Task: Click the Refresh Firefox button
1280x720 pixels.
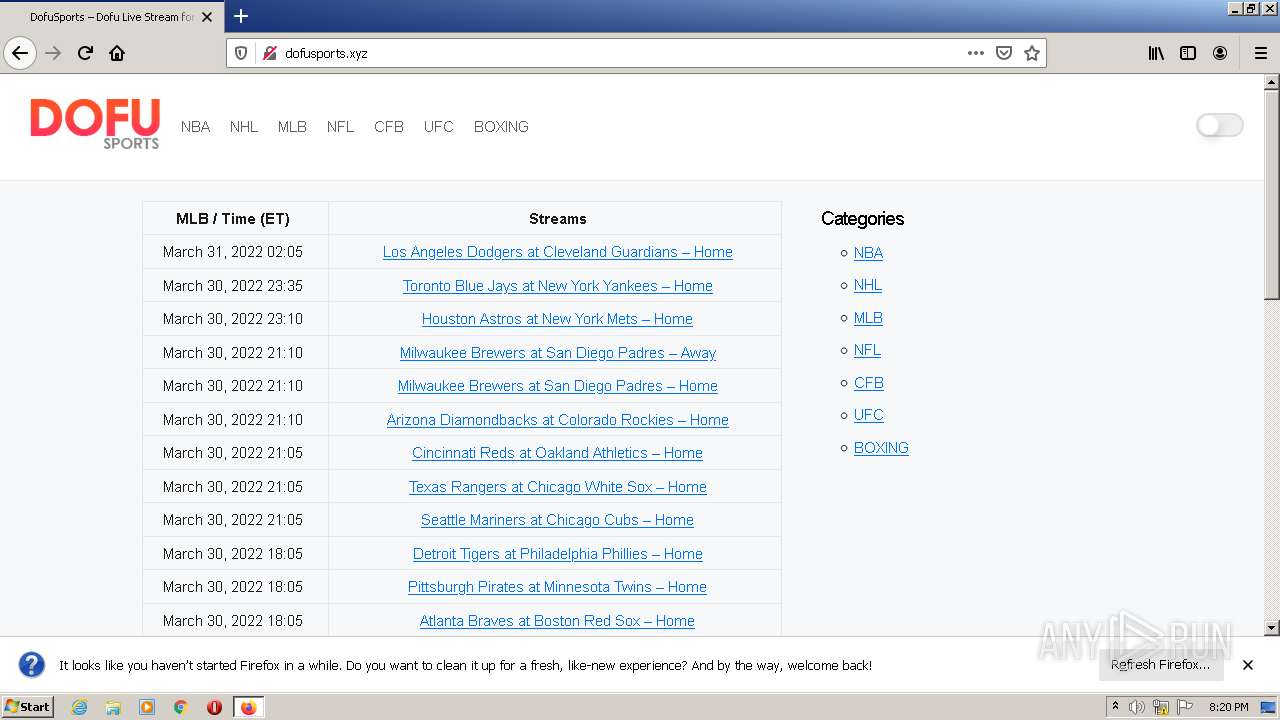Action: [x=1160, y=665]
